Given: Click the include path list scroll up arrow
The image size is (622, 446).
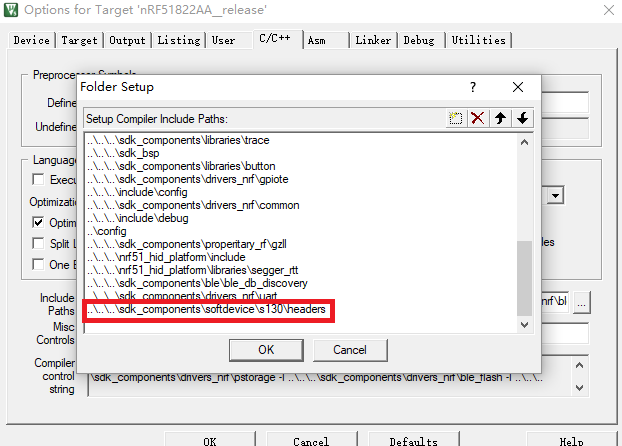Looking at the screenshot, I should (x=524, y=142).
